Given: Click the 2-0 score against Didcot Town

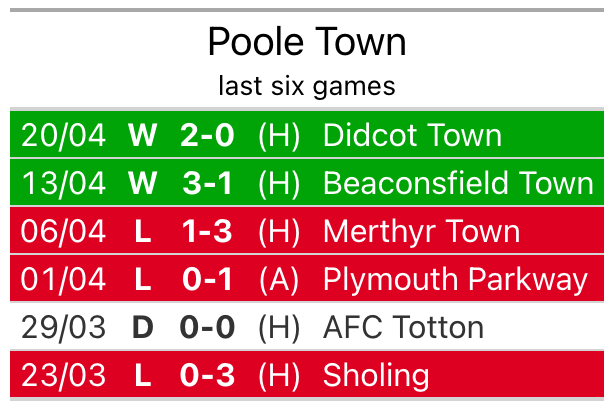Looking at the screenshot, I should tap(207, 135).
